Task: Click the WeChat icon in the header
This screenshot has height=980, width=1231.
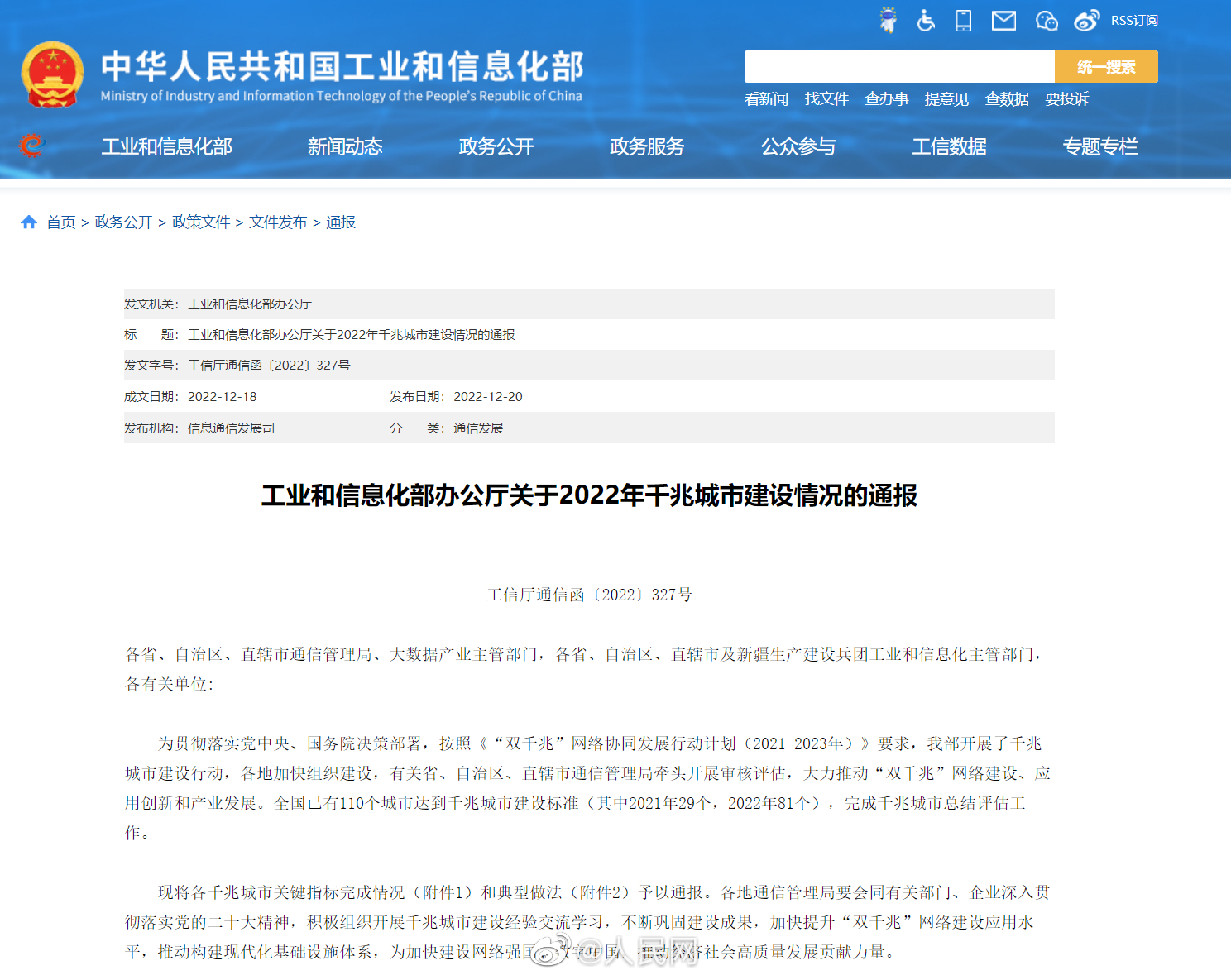Action: (x=1047, y=20)
